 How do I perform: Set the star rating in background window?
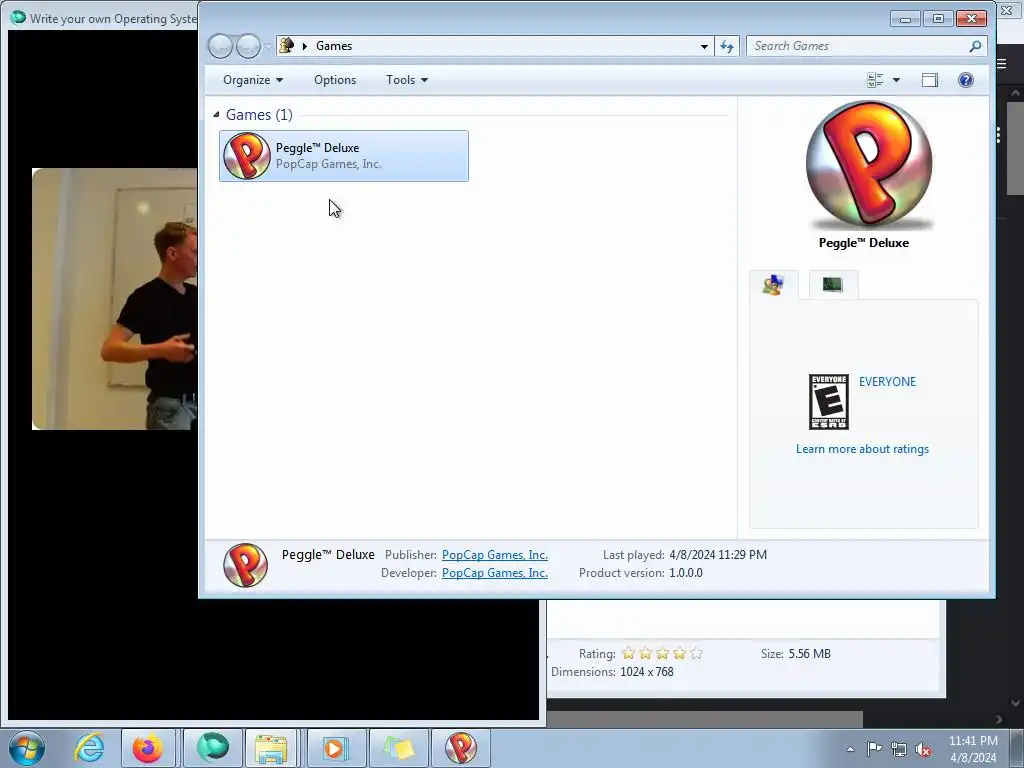click(662, 653)
